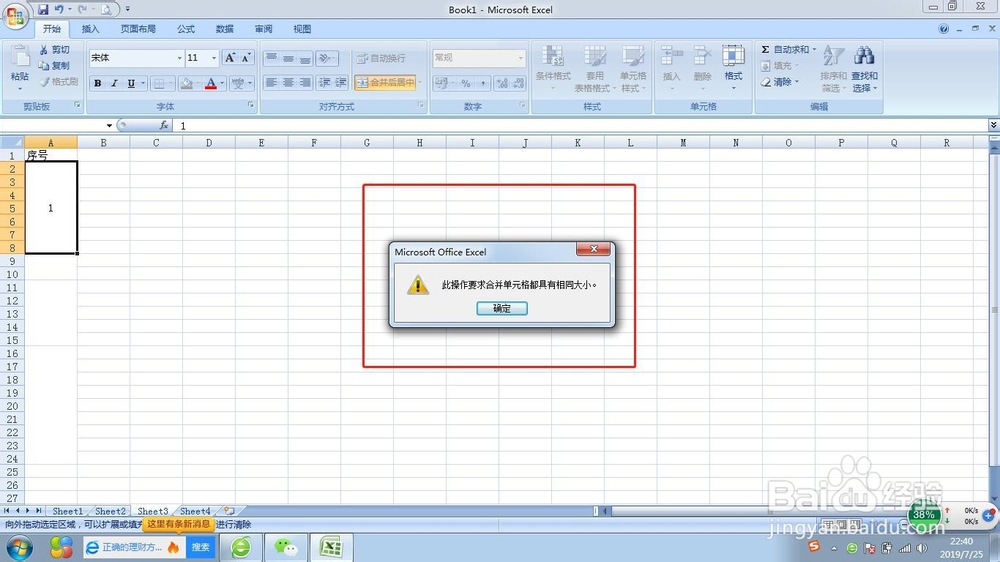Click the formula bar input showing 1
Image resolution: width=1000 pixels, height=562 pixels.
point(579,126)
